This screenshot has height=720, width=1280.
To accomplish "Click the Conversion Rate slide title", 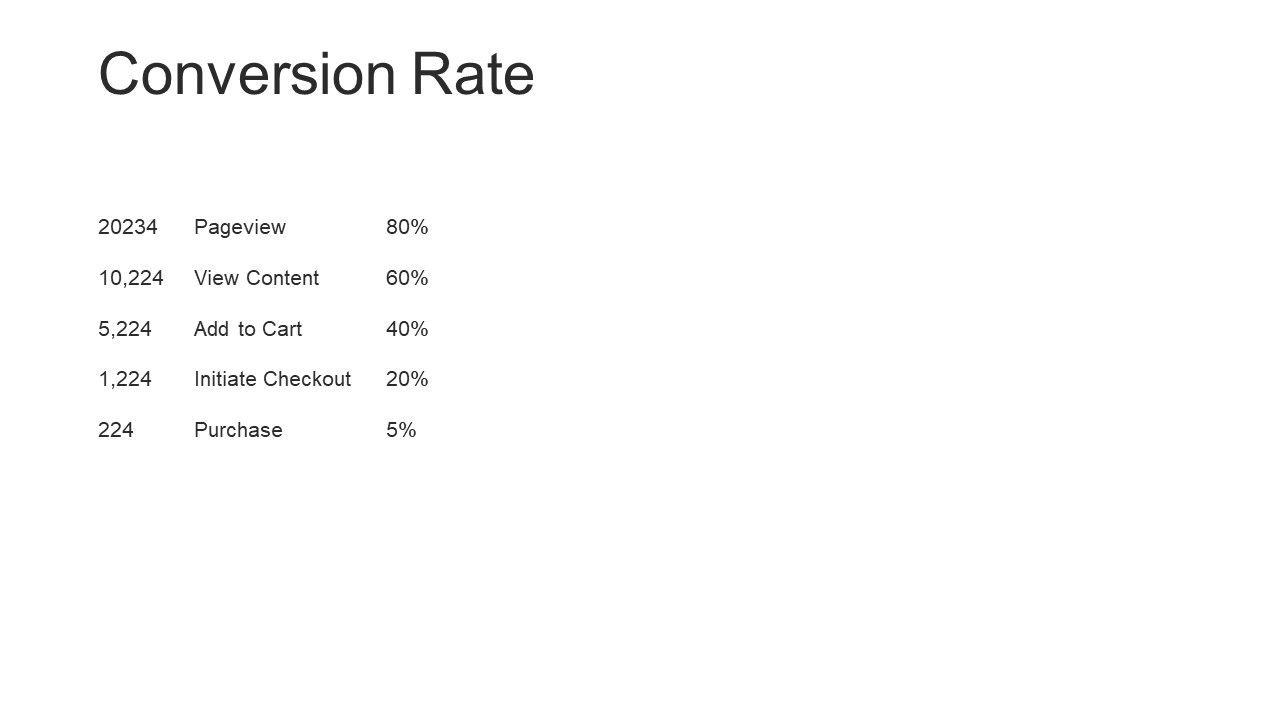I will click(x=316, y=74).
